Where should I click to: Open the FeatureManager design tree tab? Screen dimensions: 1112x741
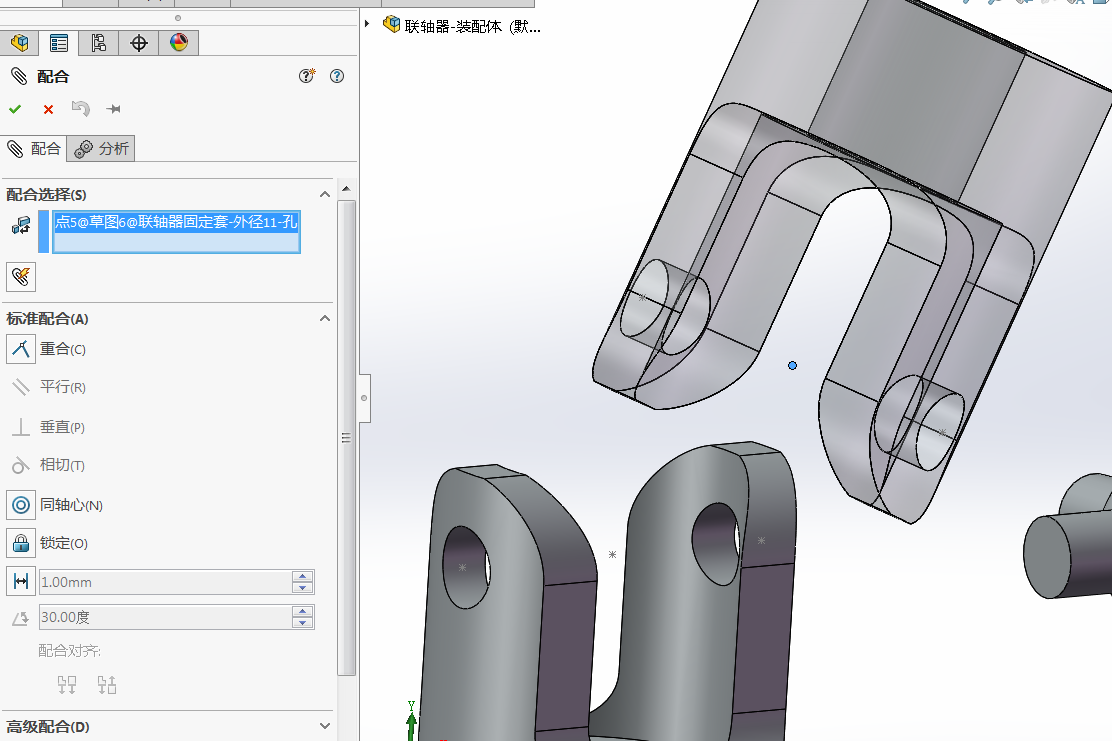pyautogui.click(x=19, y=43)
